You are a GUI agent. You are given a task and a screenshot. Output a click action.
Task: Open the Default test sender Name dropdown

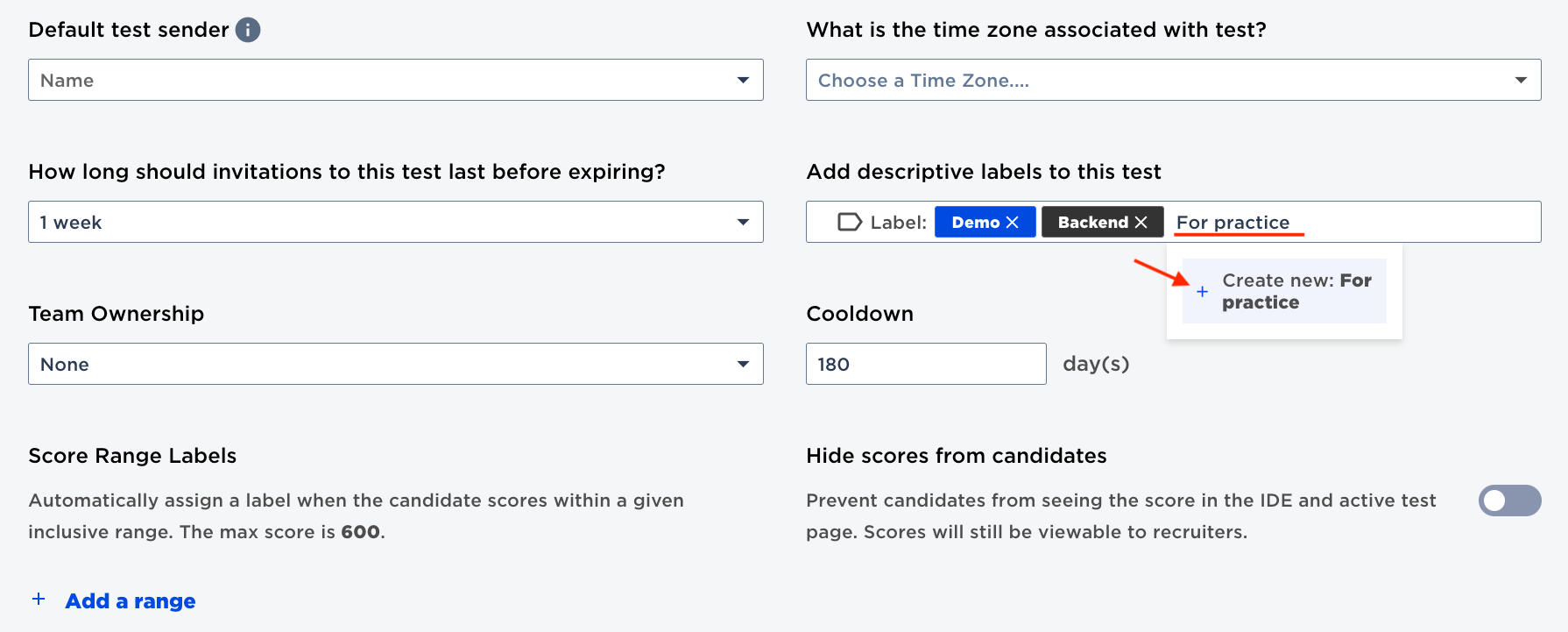(396, 80)
